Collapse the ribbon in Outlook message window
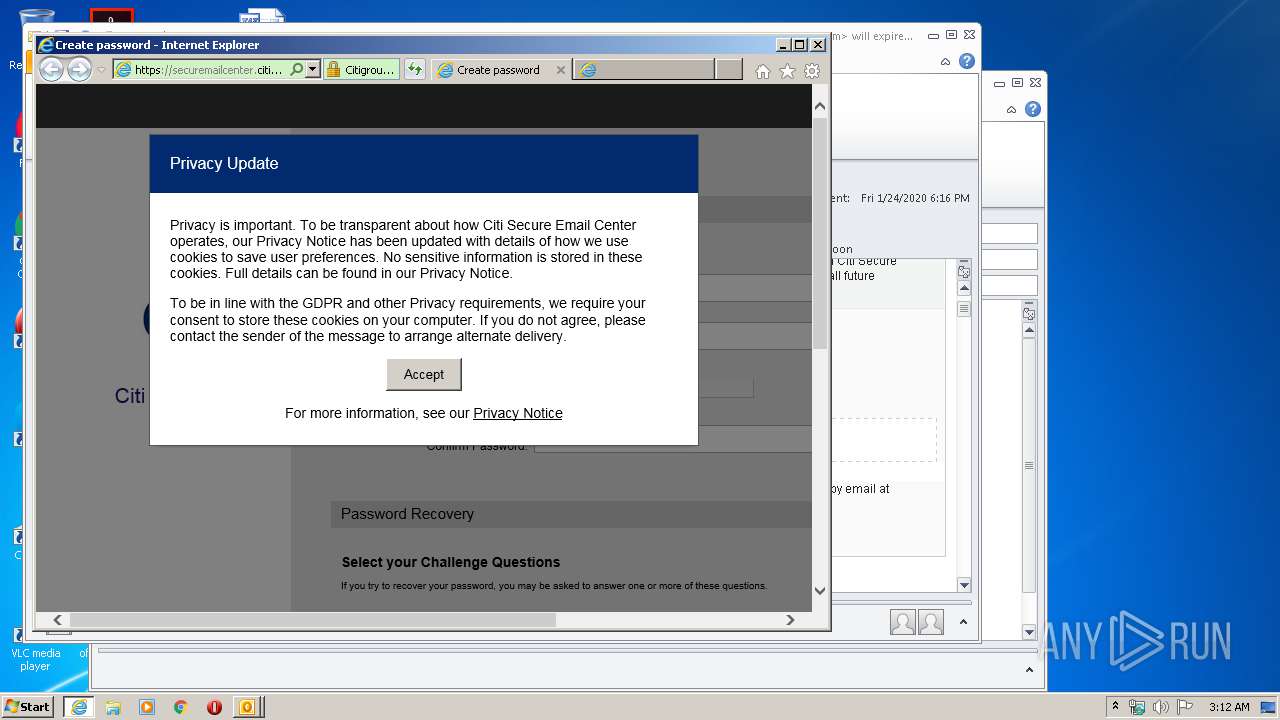 point(945,62)
